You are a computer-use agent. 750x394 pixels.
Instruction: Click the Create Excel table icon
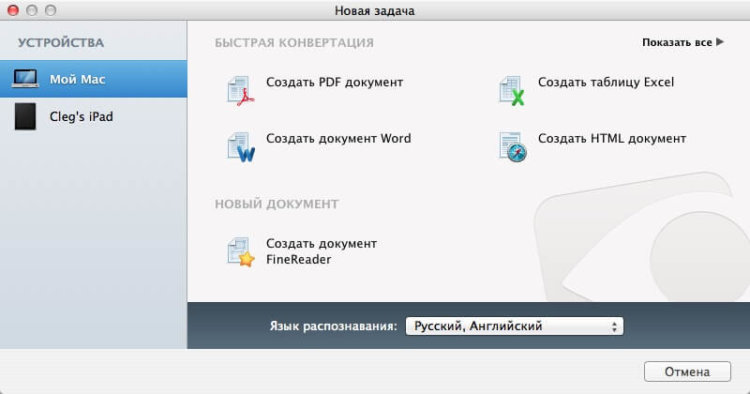[x=512, y=90]
